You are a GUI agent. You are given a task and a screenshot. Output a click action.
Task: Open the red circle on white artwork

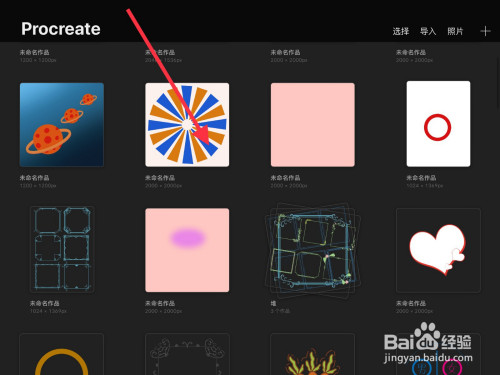tap(438, 124)
